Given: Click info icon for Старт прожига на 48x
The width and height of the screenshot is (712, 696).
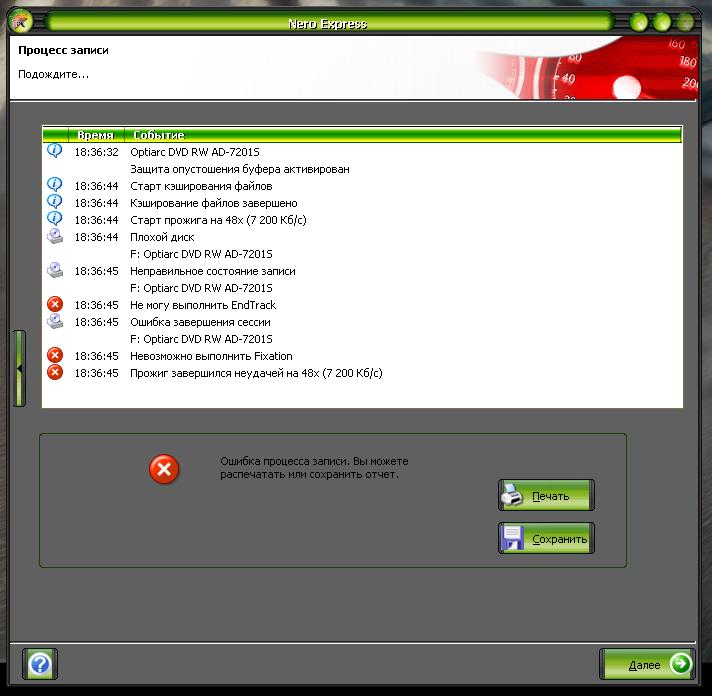Looking at the screenshot, I should 54,218.
